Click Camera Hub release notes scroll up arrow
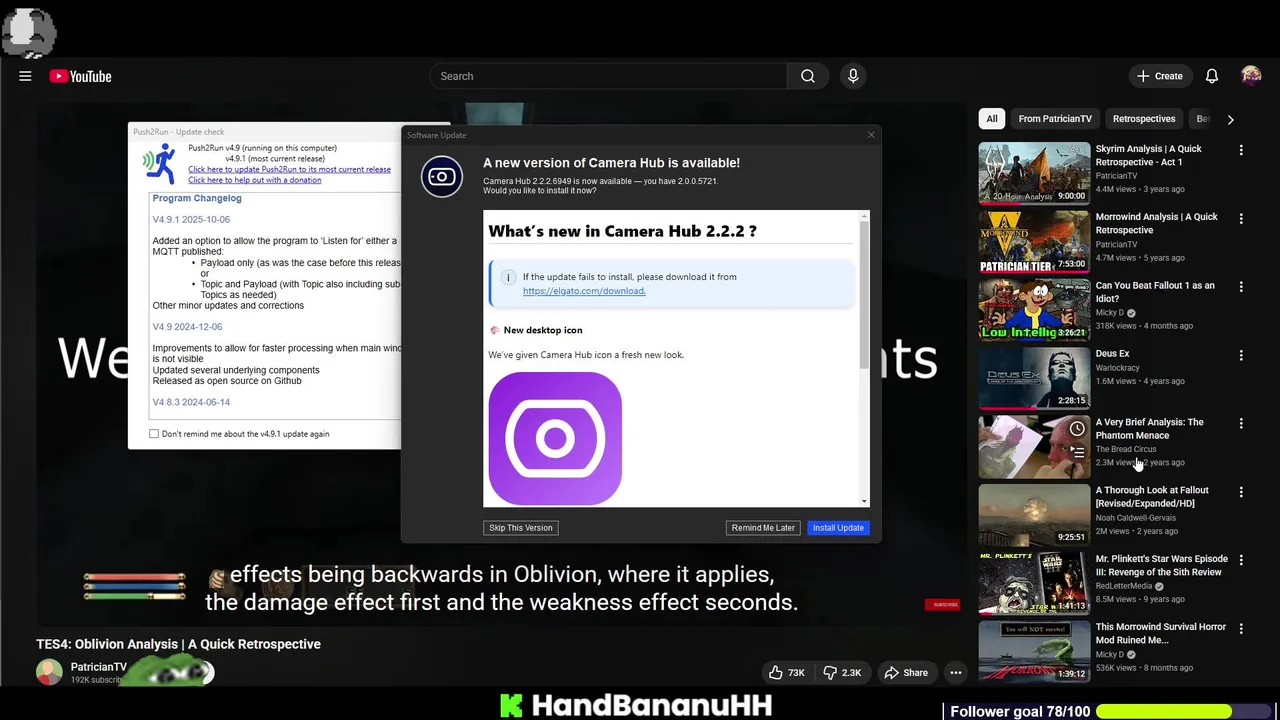Screen dimensions: 1280x720 tap(865, 216)
